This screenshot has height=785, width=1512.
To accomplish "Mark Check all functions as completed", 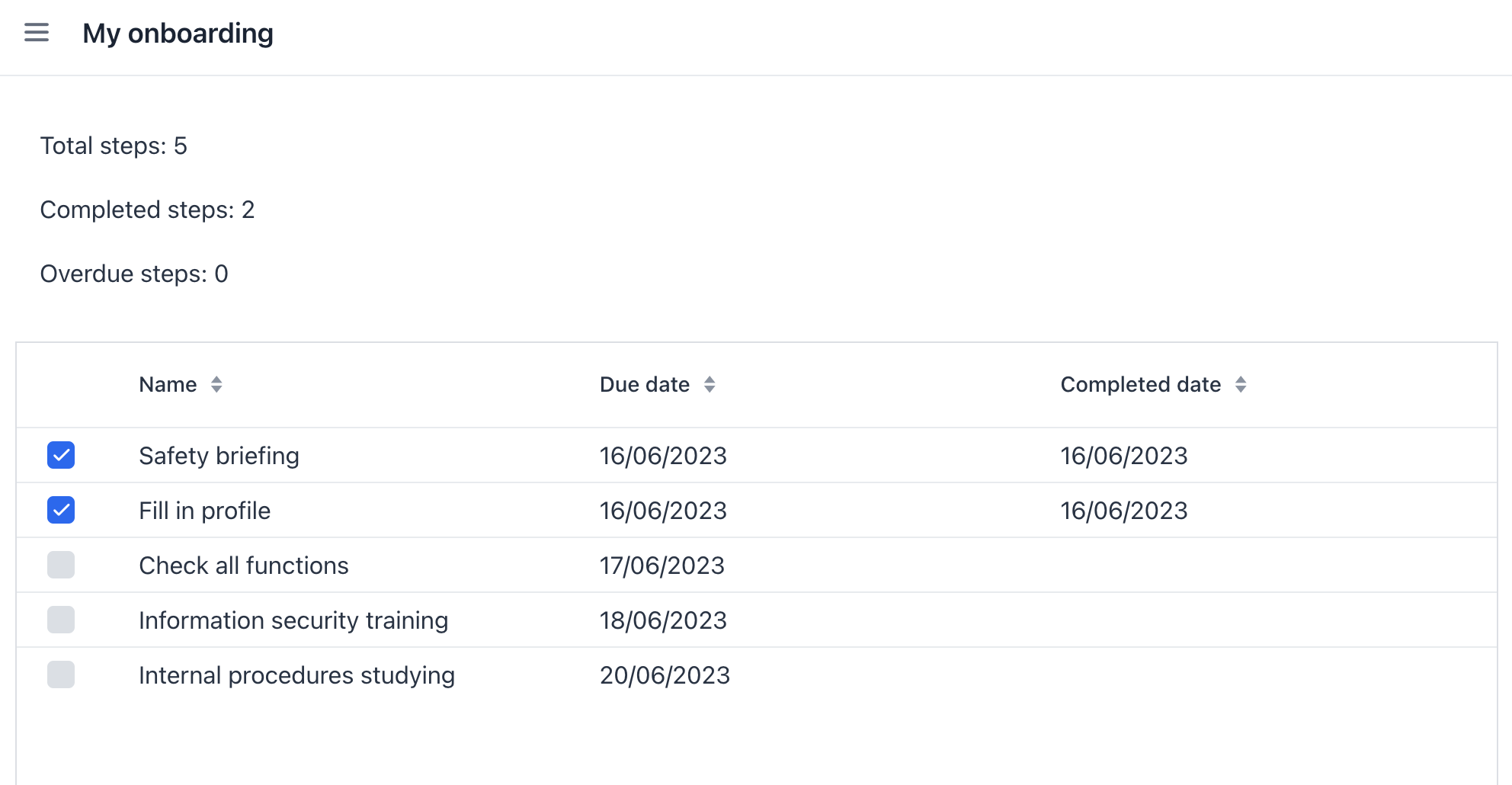I will pyautogui.click(x=61, y=565).
